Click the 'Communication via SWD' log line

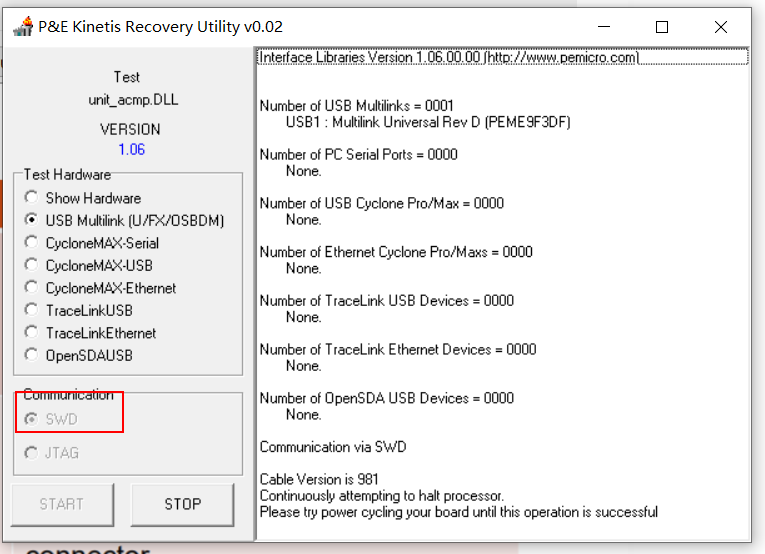333,447
